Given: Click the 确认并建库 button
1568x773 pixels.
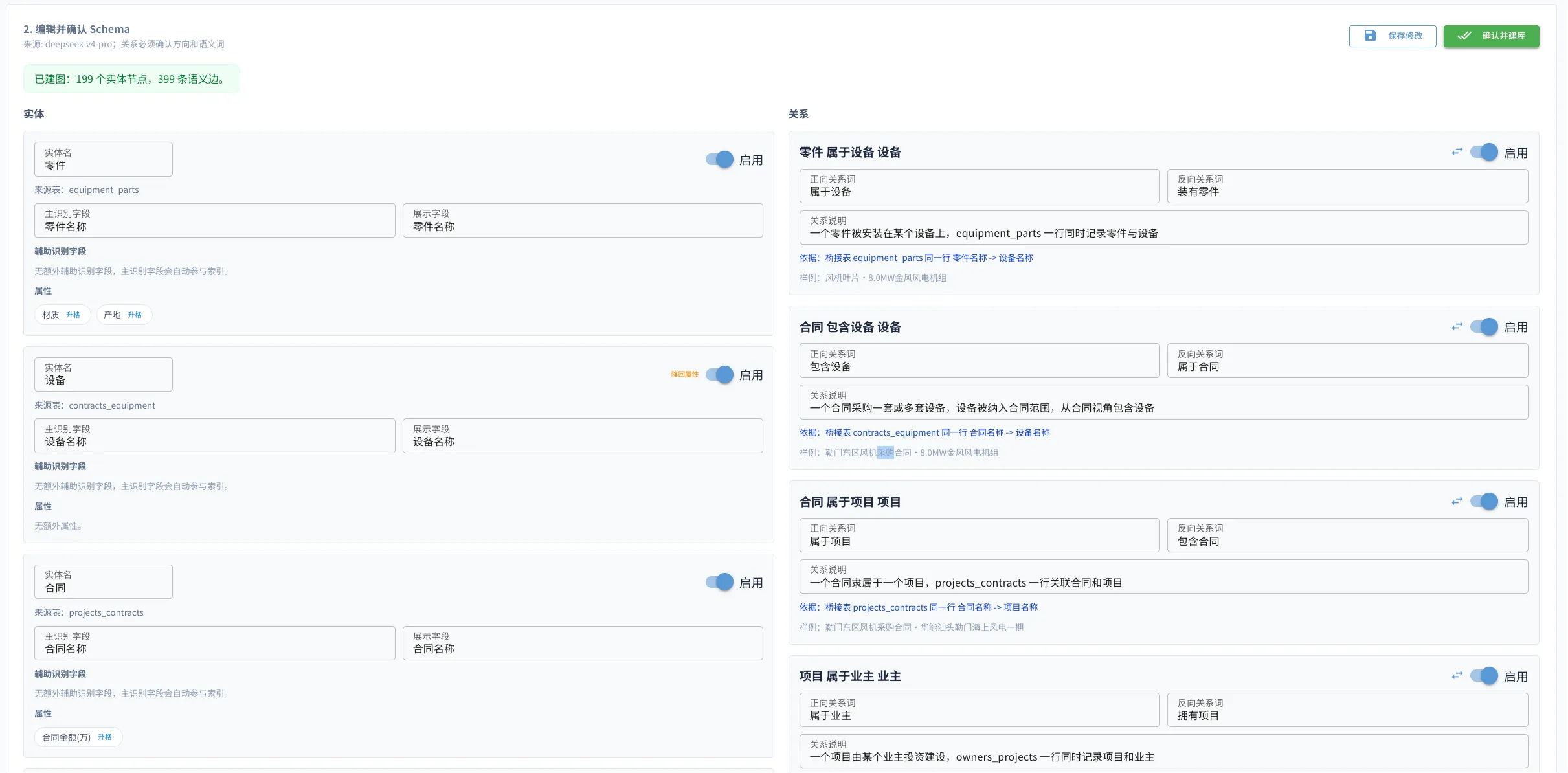Looking at the screenshot, I should pos(1491,36).
